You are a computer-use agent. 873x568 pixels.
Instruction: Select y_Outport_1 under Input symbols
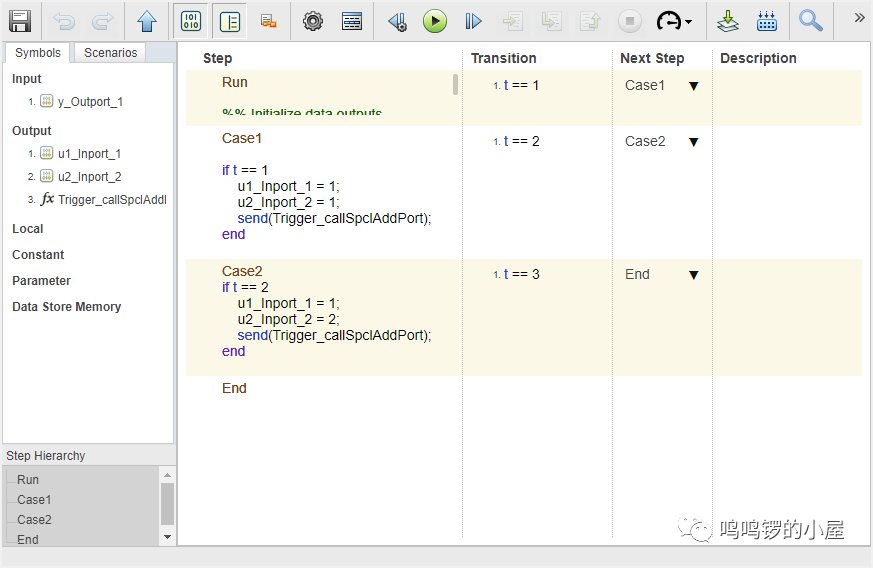click(x=90, y=102)
